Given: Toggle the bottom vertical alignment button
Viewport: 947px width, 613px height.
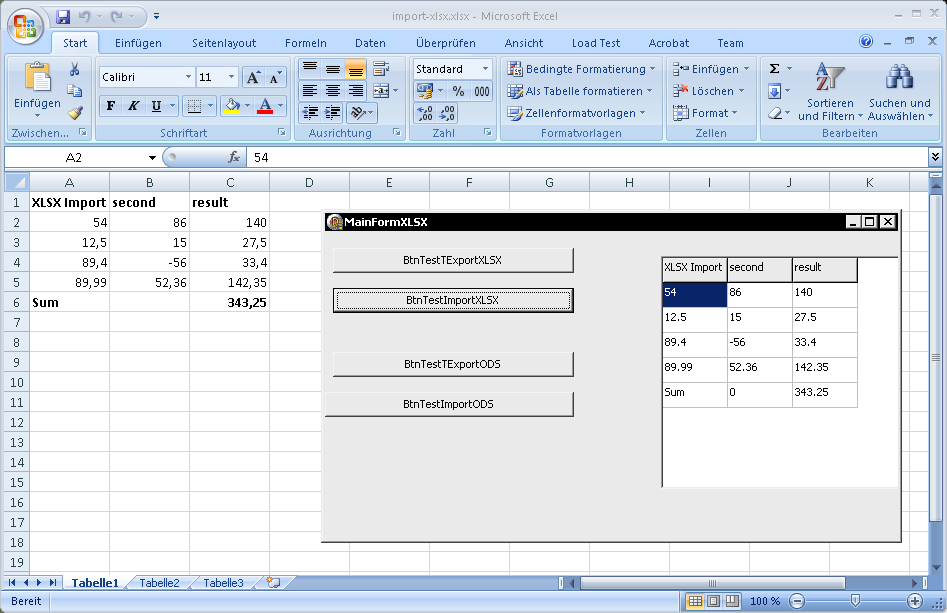Looking at the screenshot, I should (x=355, y=69).
